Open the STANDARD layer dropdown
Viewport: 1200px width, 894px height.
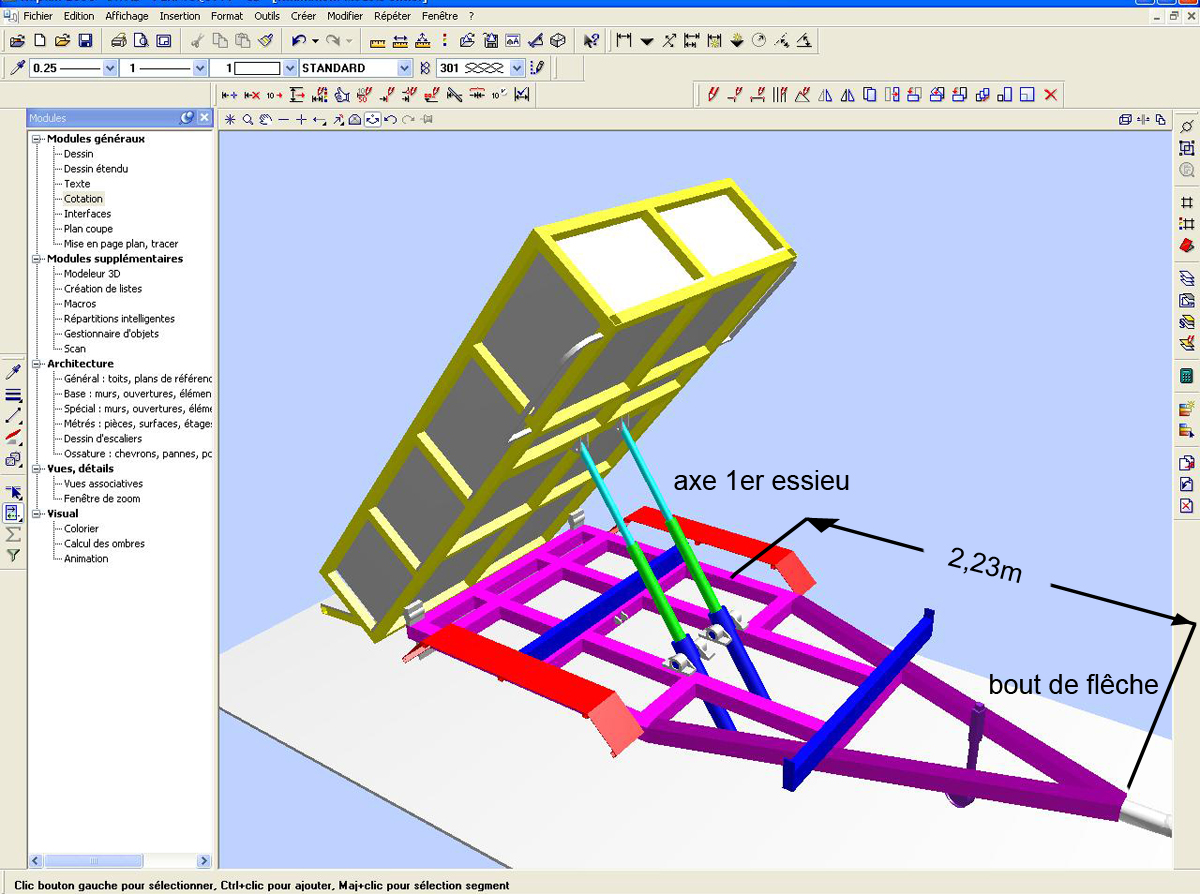pyautogui.click(x=404, y=68)
